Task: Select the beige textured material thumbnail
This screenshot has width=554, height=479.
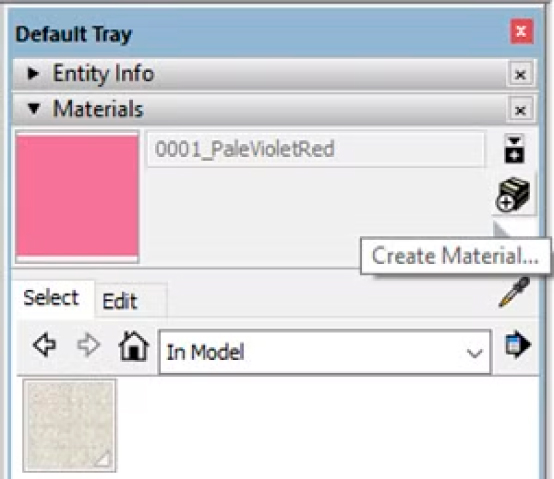Action: (x=69, y=425)
